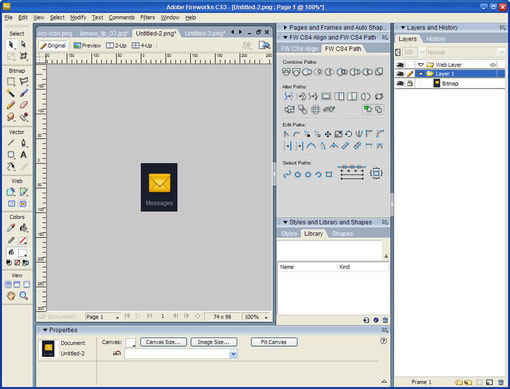The height and width of the screenshot is (389, 510).
Task: Select the Hand tool
Action: pyautogui.click(x=11, y=295)
